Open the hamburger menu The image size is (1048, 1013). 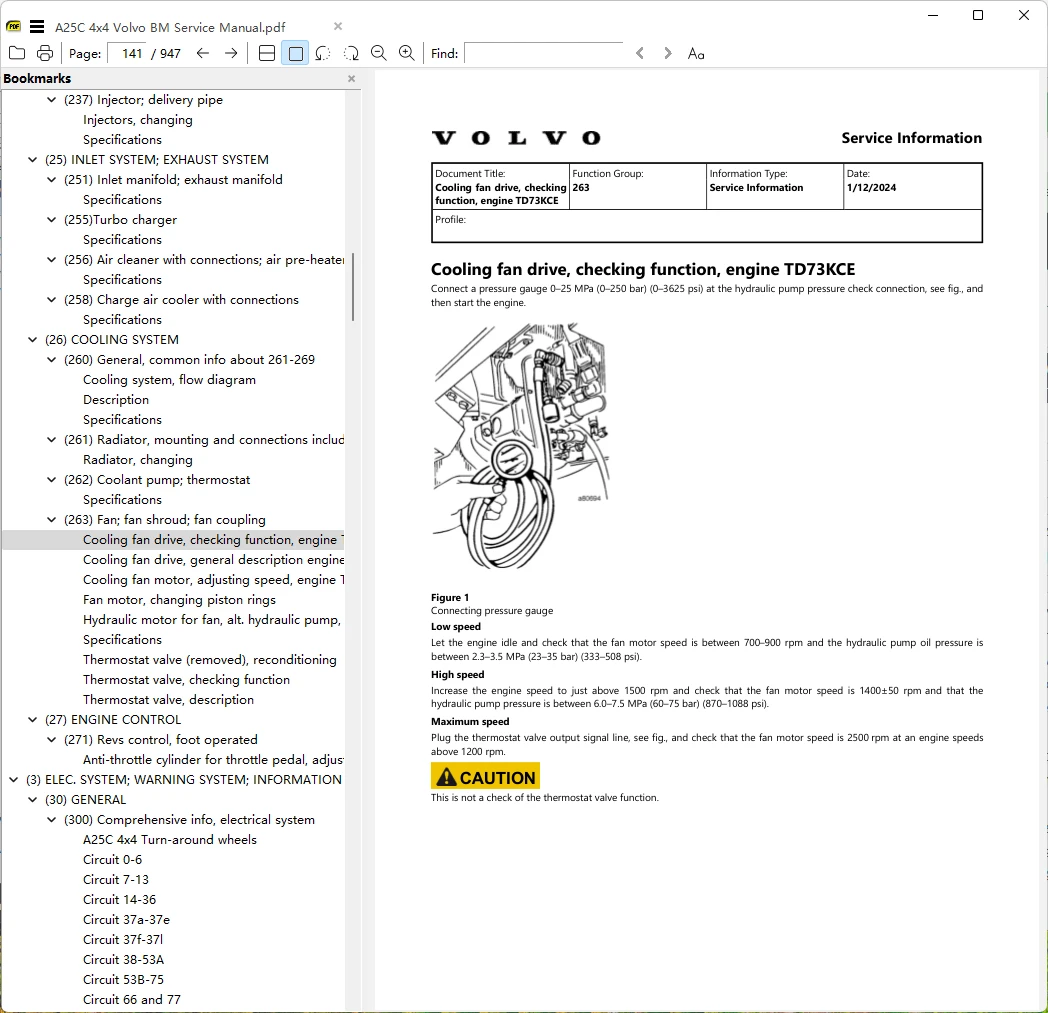point(37,27)
